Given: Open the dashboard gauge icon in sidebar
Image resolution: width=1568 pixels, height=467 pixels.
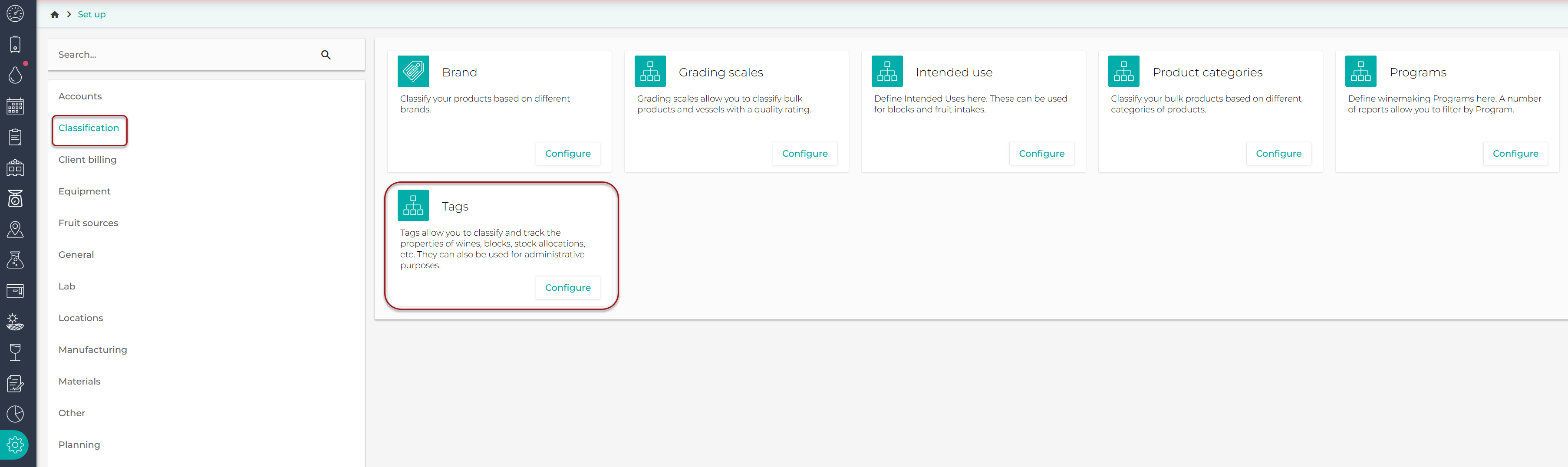Looking at the screenshot, I should 15,13.
